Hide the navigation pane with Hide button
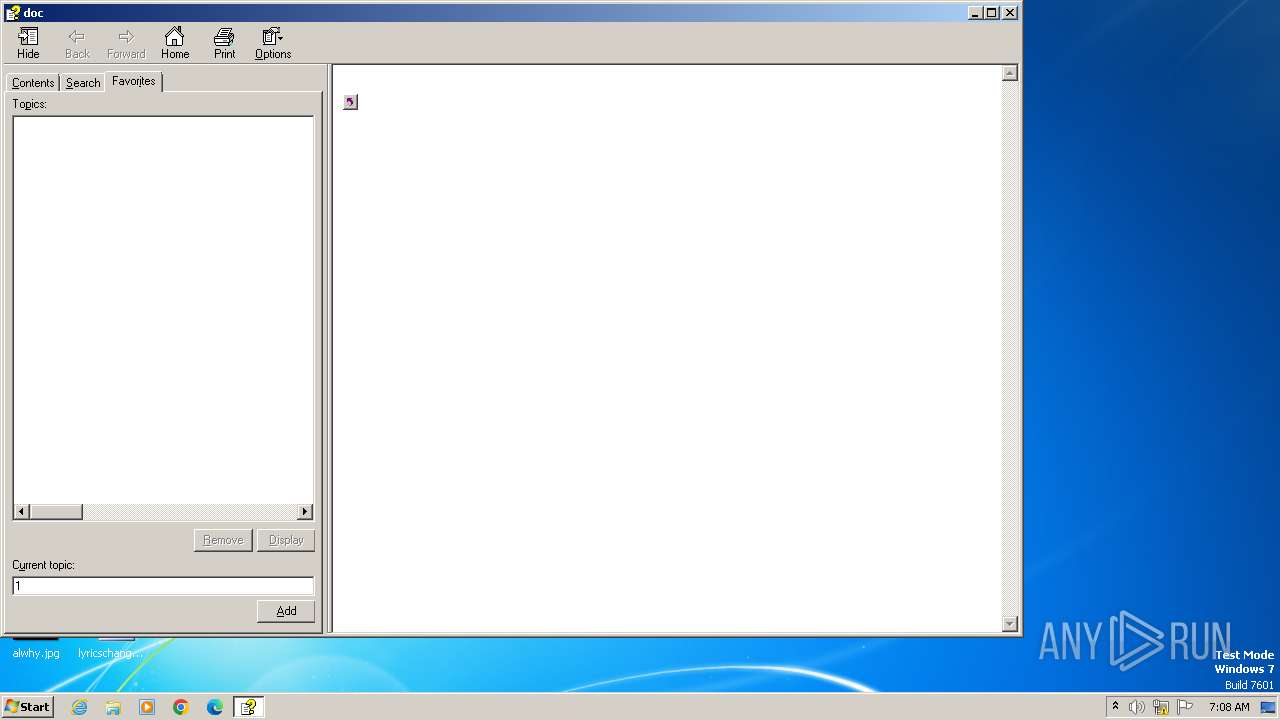1280x720 pixels. 28,43
